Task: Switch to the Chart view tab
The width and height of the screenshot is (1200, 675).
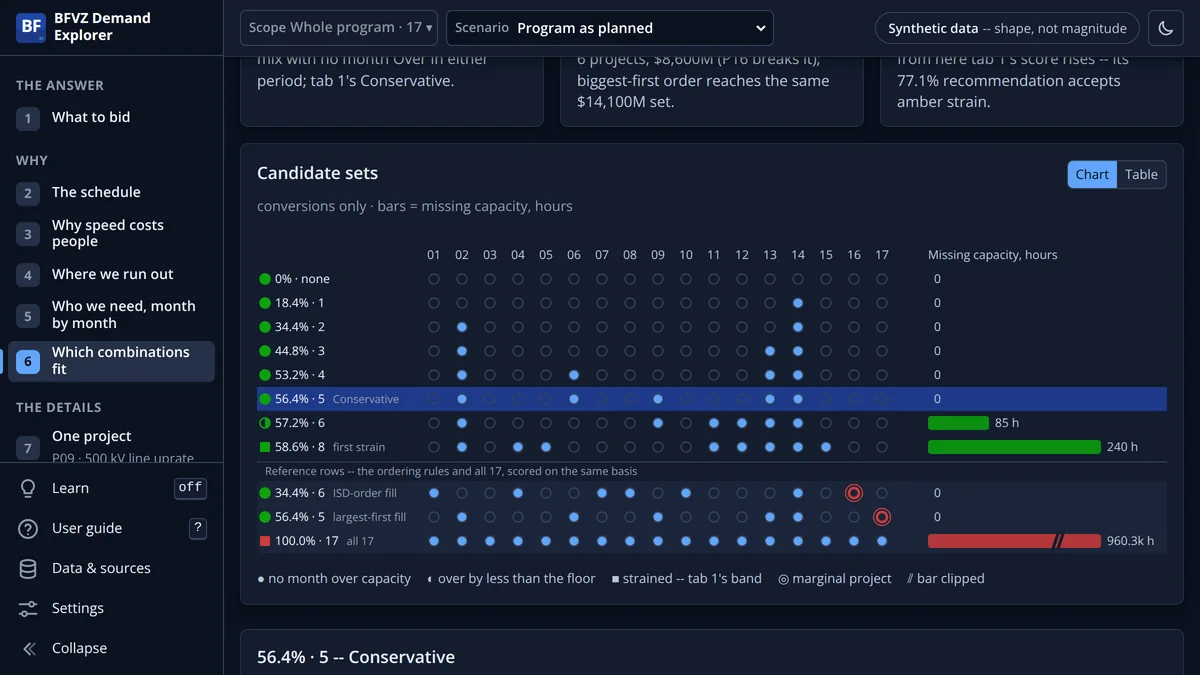Action: pos(1092,174)
